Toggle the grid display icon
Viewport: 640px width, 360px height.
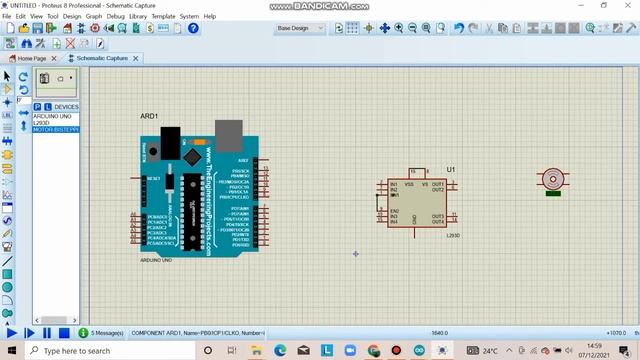click(x=352, y=28)
